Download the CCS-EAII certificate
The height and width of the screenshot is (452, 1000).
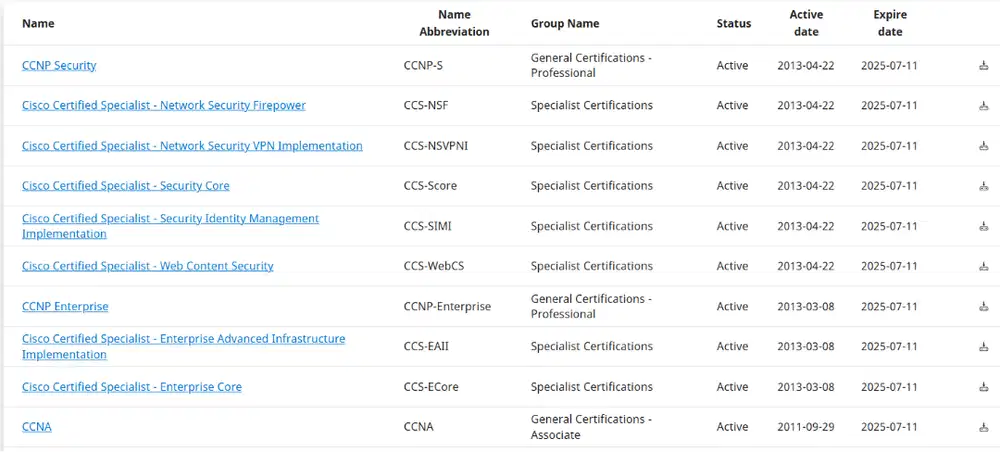pos(983,347)
